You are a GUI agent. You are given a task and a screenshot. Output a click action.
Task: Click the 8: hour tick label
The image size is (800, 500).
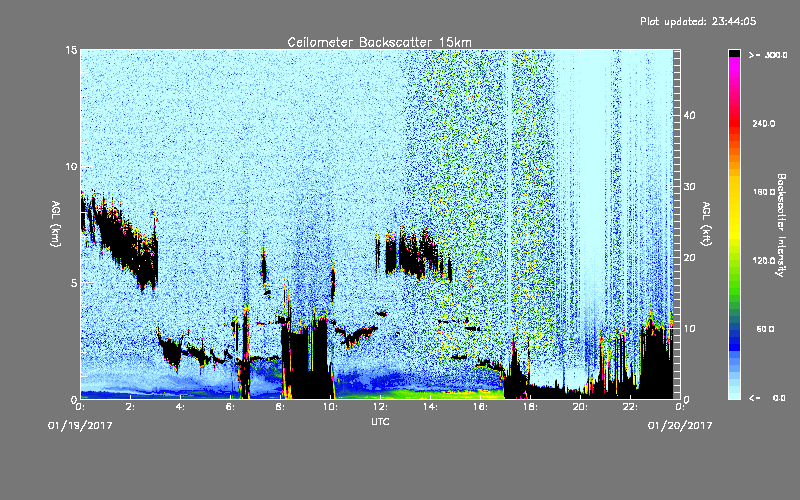[281, 407]
